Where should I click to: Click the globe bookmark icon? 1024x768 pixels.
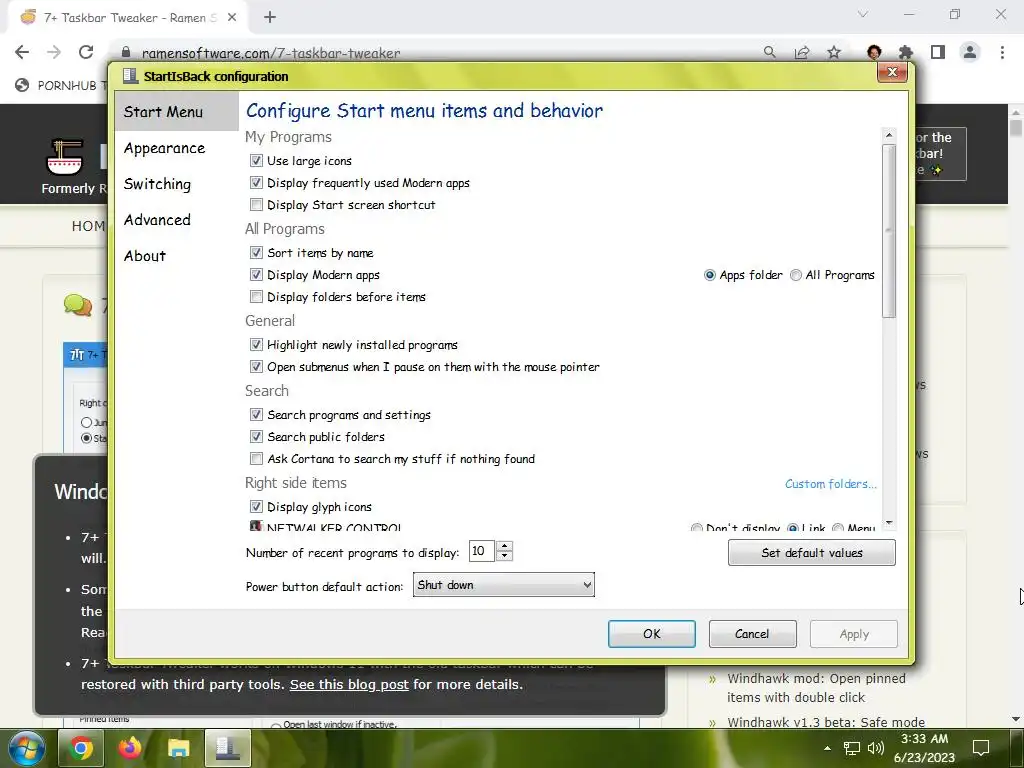(22, 85)
